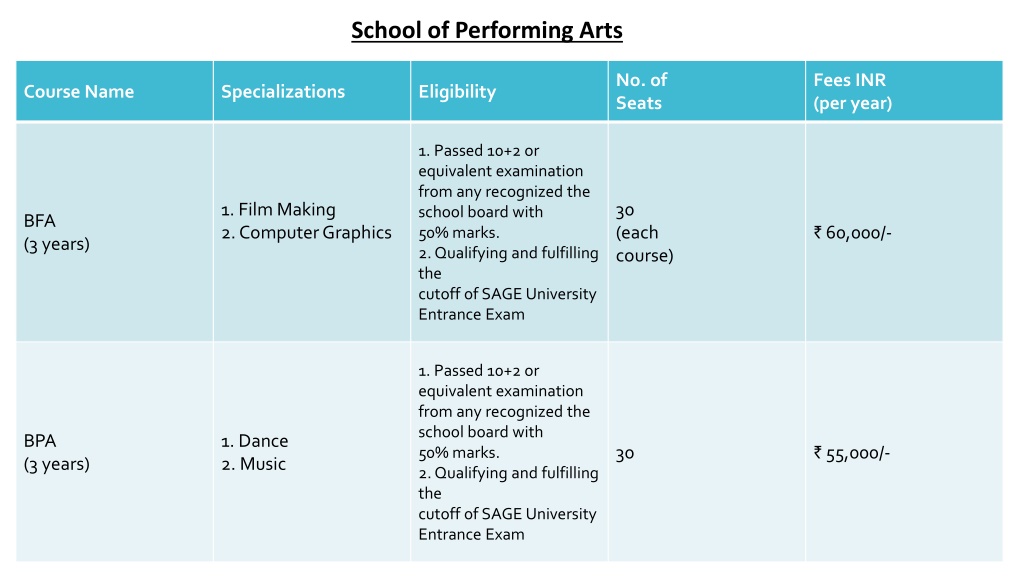This screenshot has width=1024, height=576.
Task: Select the Computer Graphics specialization
Action: (306, 233)
